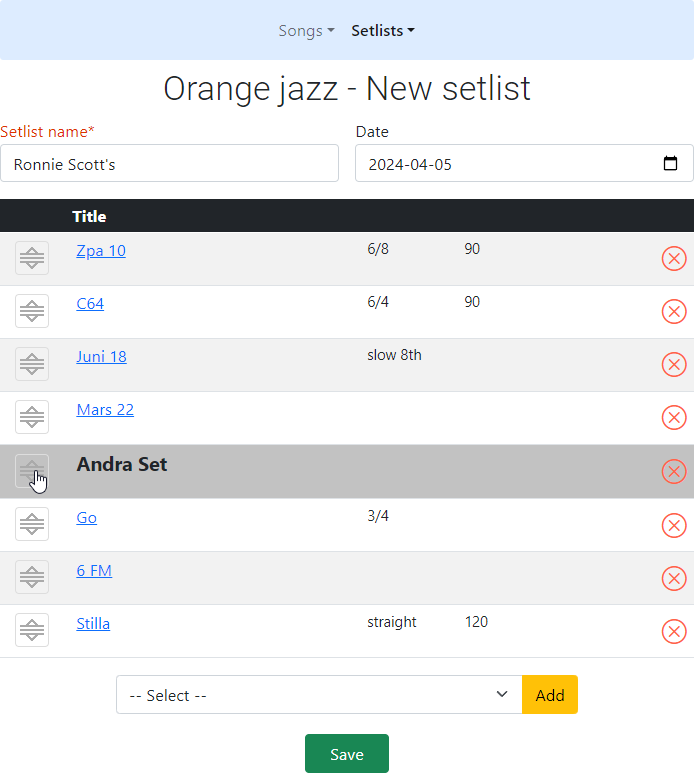Delete 6 FM from the setlist
This screenshot has width=694, height=773.
click(674, 578)
